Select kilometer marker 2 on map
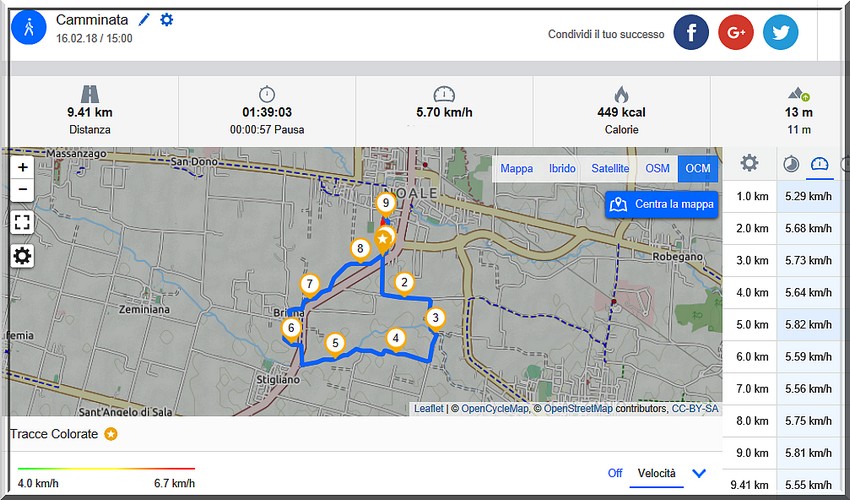 (x=404, y=283)
